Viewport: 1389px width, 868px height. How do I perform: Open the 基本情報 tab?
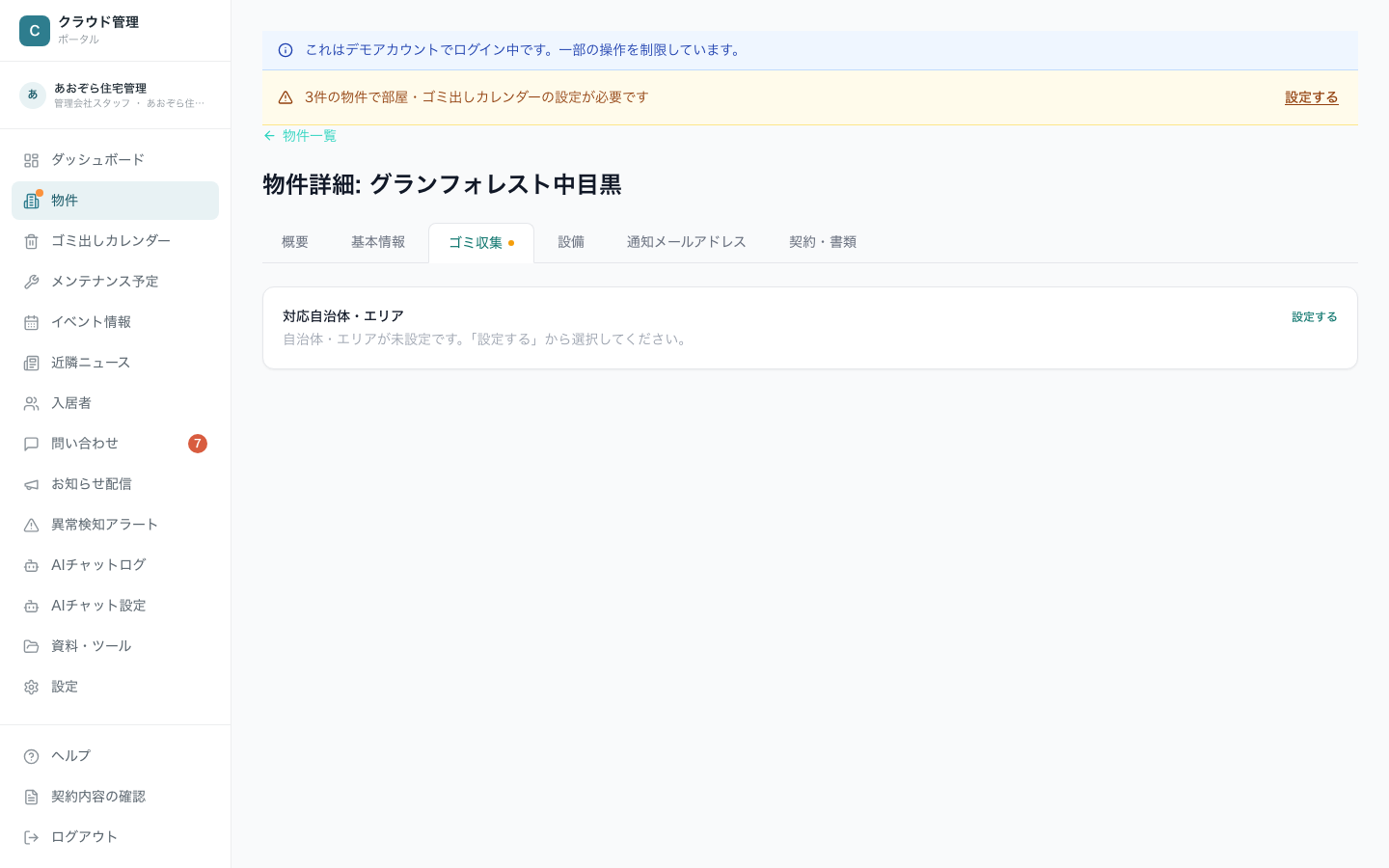[378, 242]
